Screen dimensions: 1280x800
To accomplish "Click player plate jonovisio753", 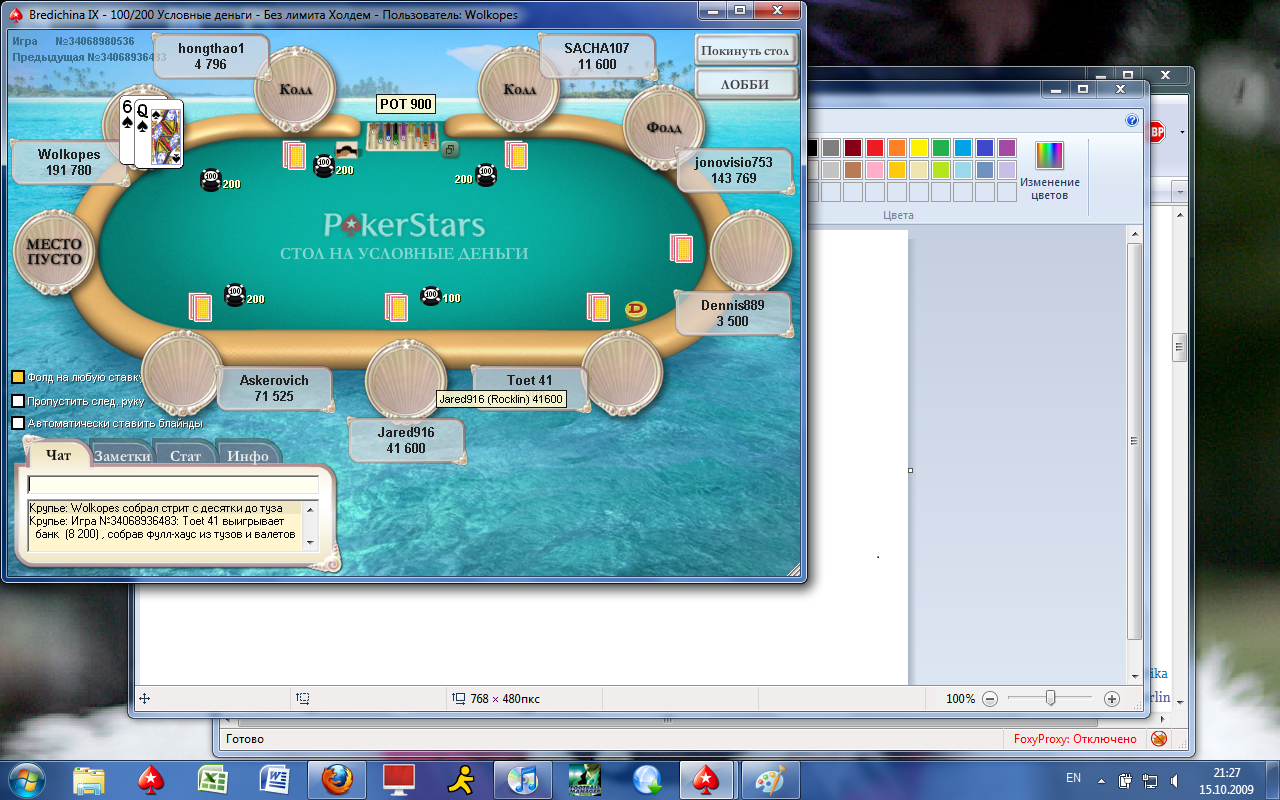I will point(734,170).
